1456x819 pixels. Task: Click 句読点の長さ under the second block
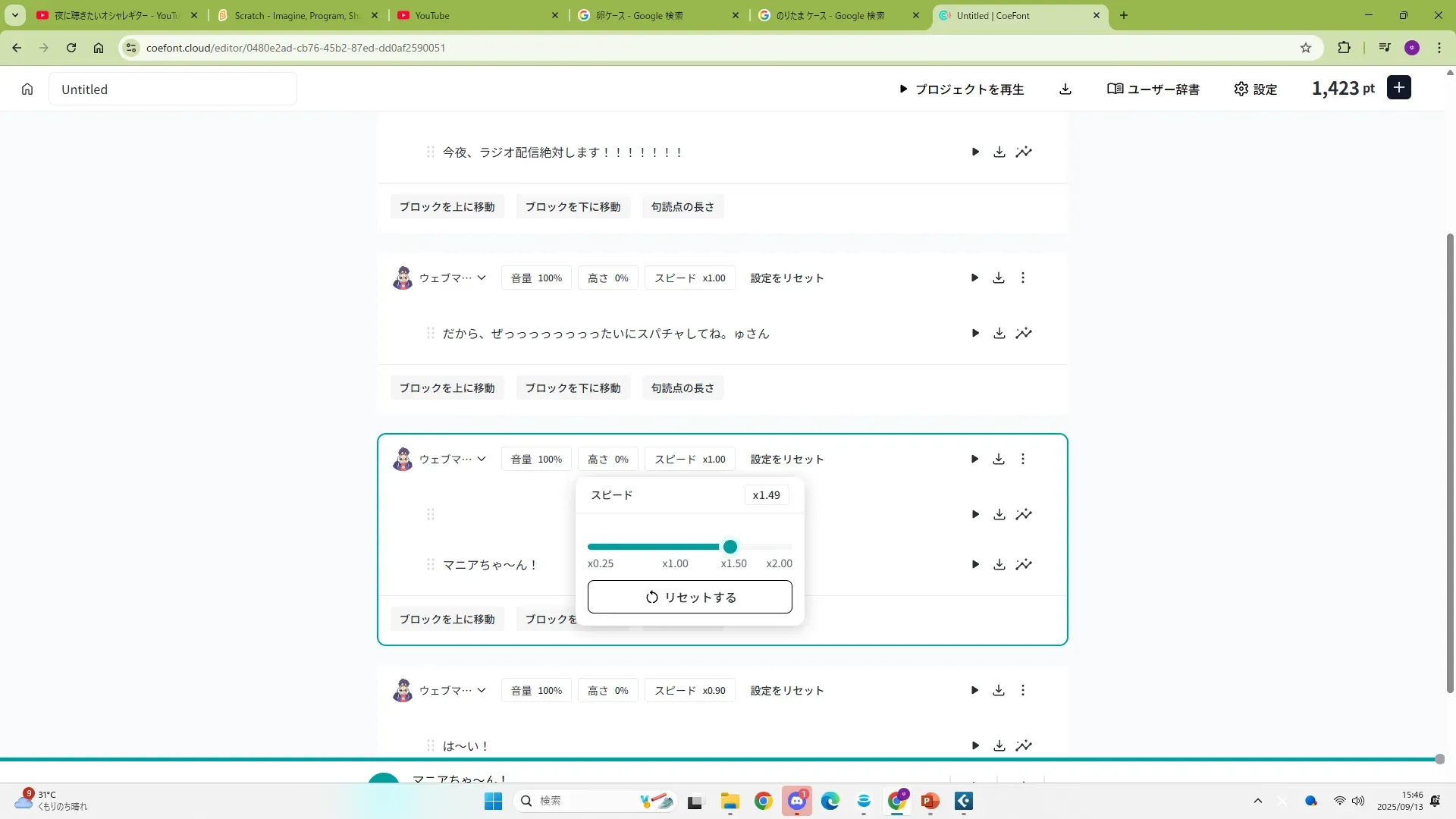(x=682, y=388)
